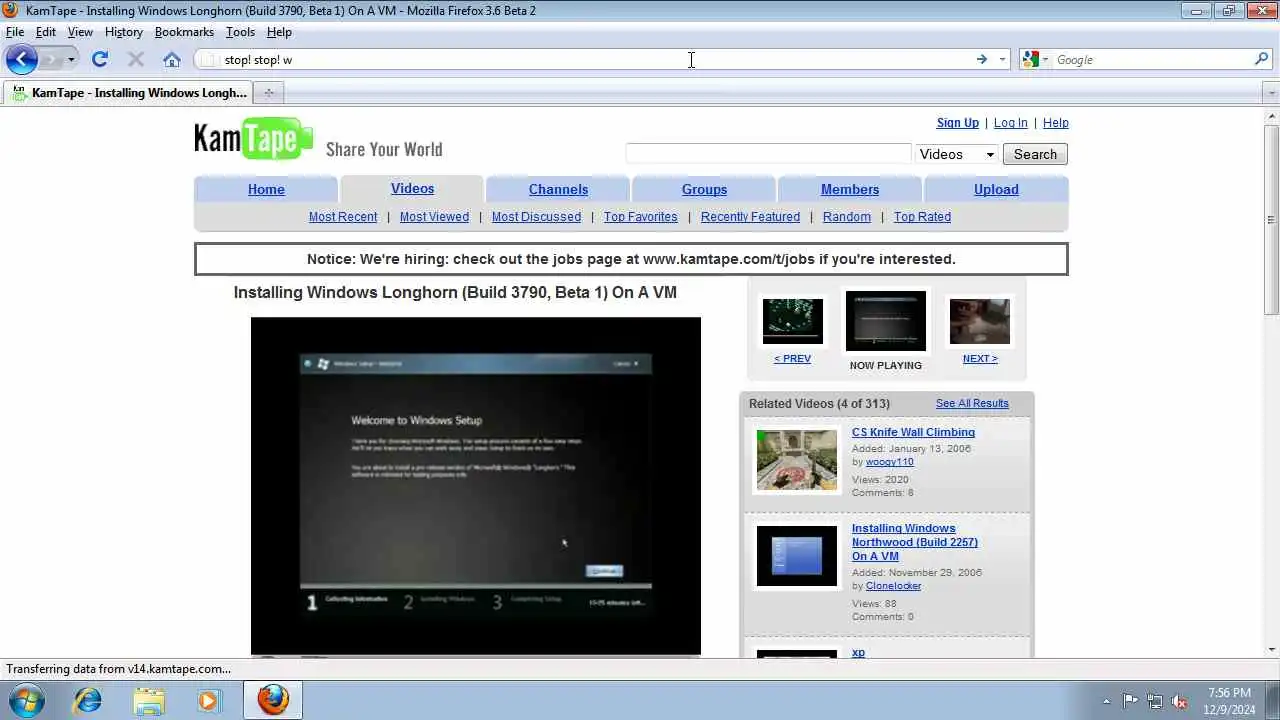1280x720 pixels.
Task: Open Windows Media Player in taskbar
Action: 208,700
